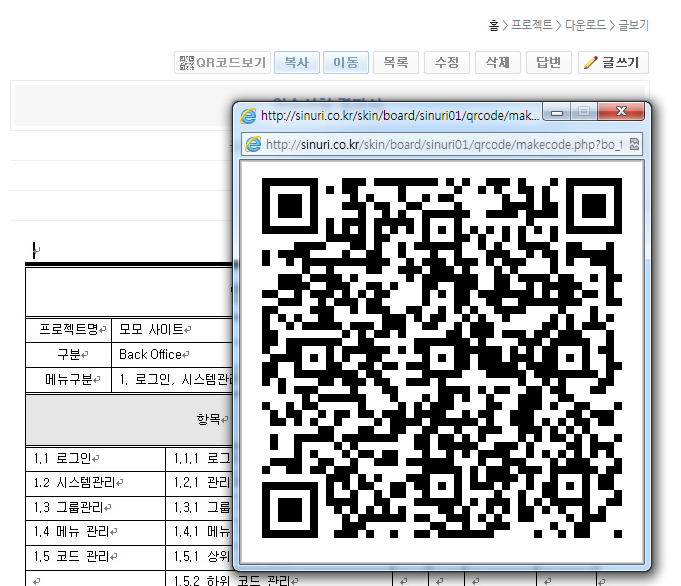Click the IE icon in popup title bar
Viewport: 681px width, 586px height.
pyautogui.click(x=248, y=115)
